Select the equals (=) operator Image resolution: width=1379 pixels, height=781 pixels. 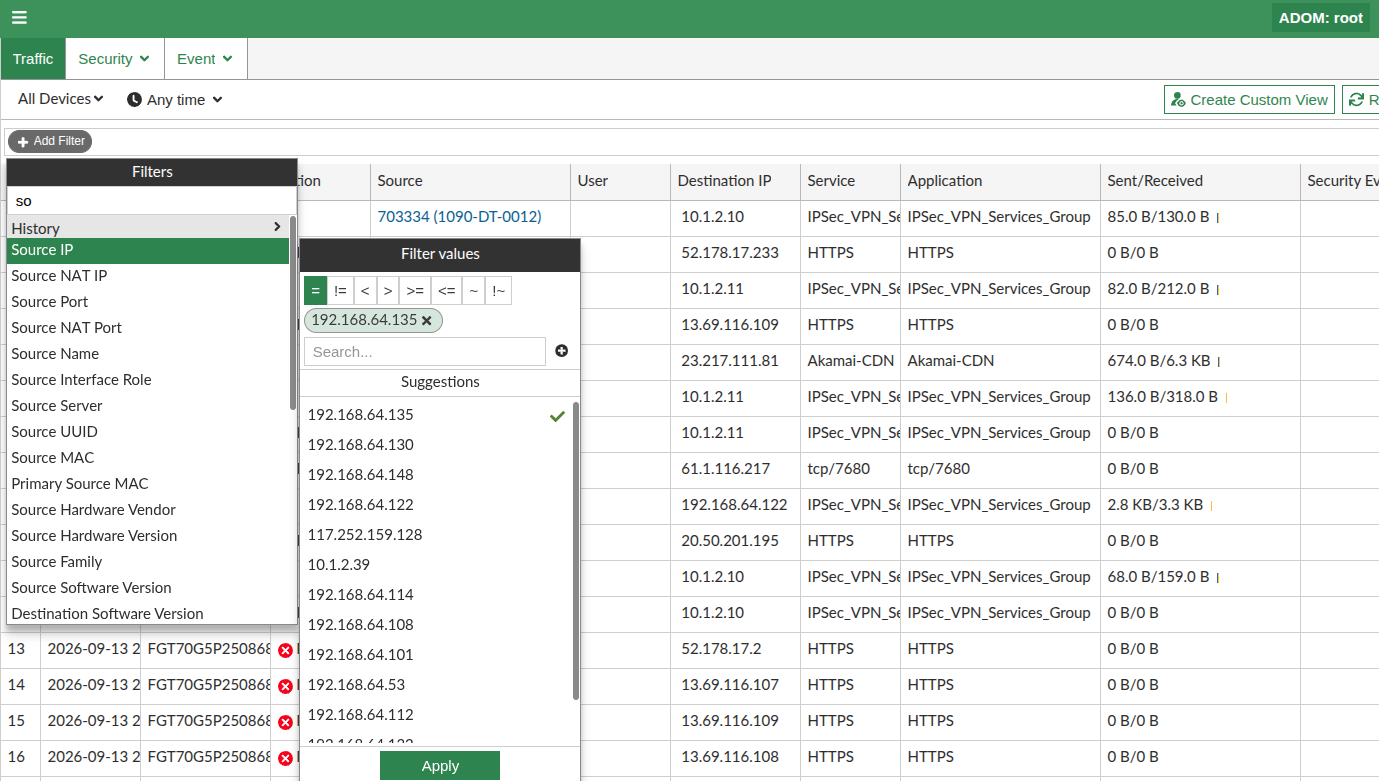click(315, 290)
